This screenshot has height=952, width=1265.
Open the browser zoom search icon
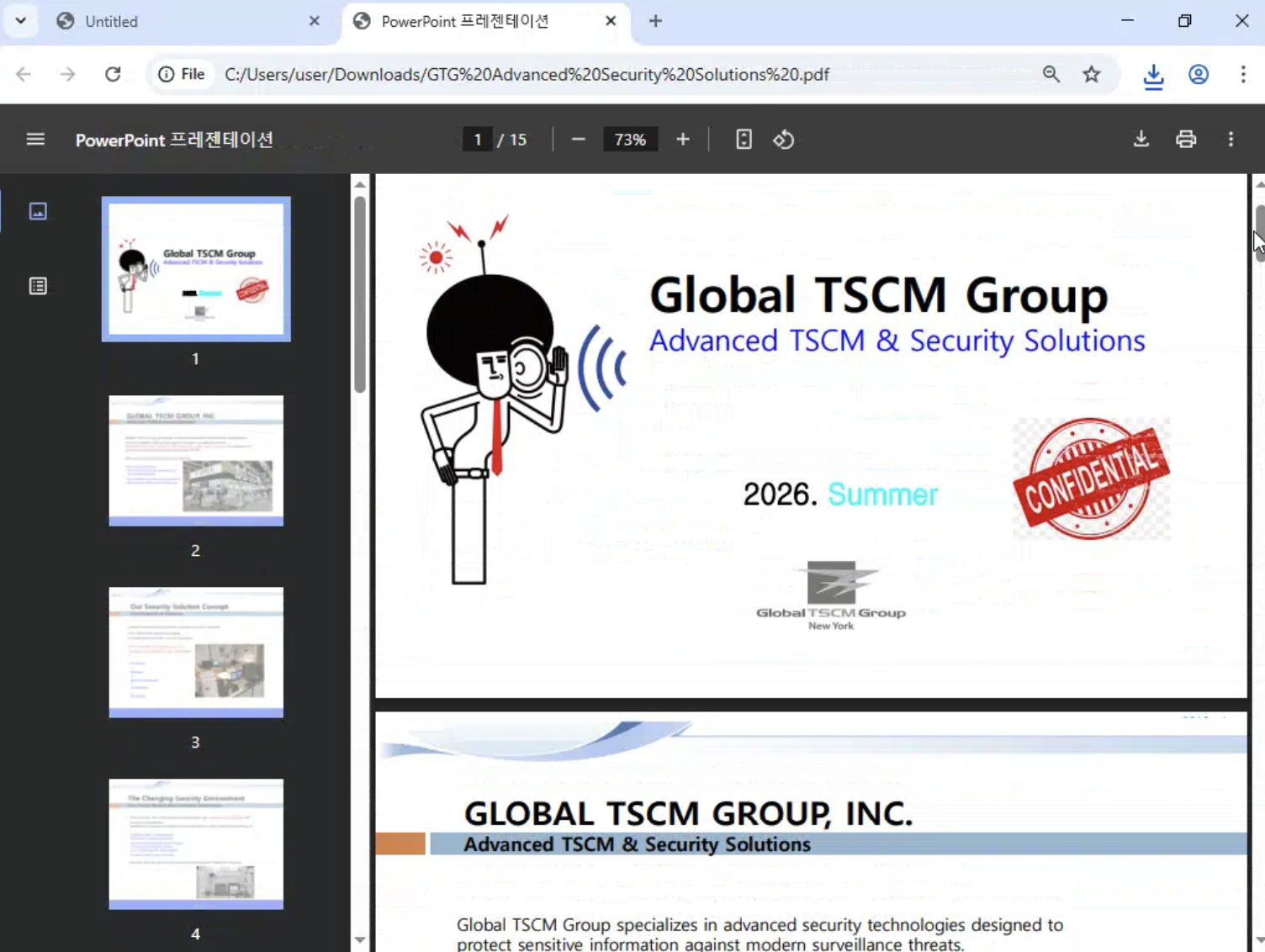[x=1051, y=74]
